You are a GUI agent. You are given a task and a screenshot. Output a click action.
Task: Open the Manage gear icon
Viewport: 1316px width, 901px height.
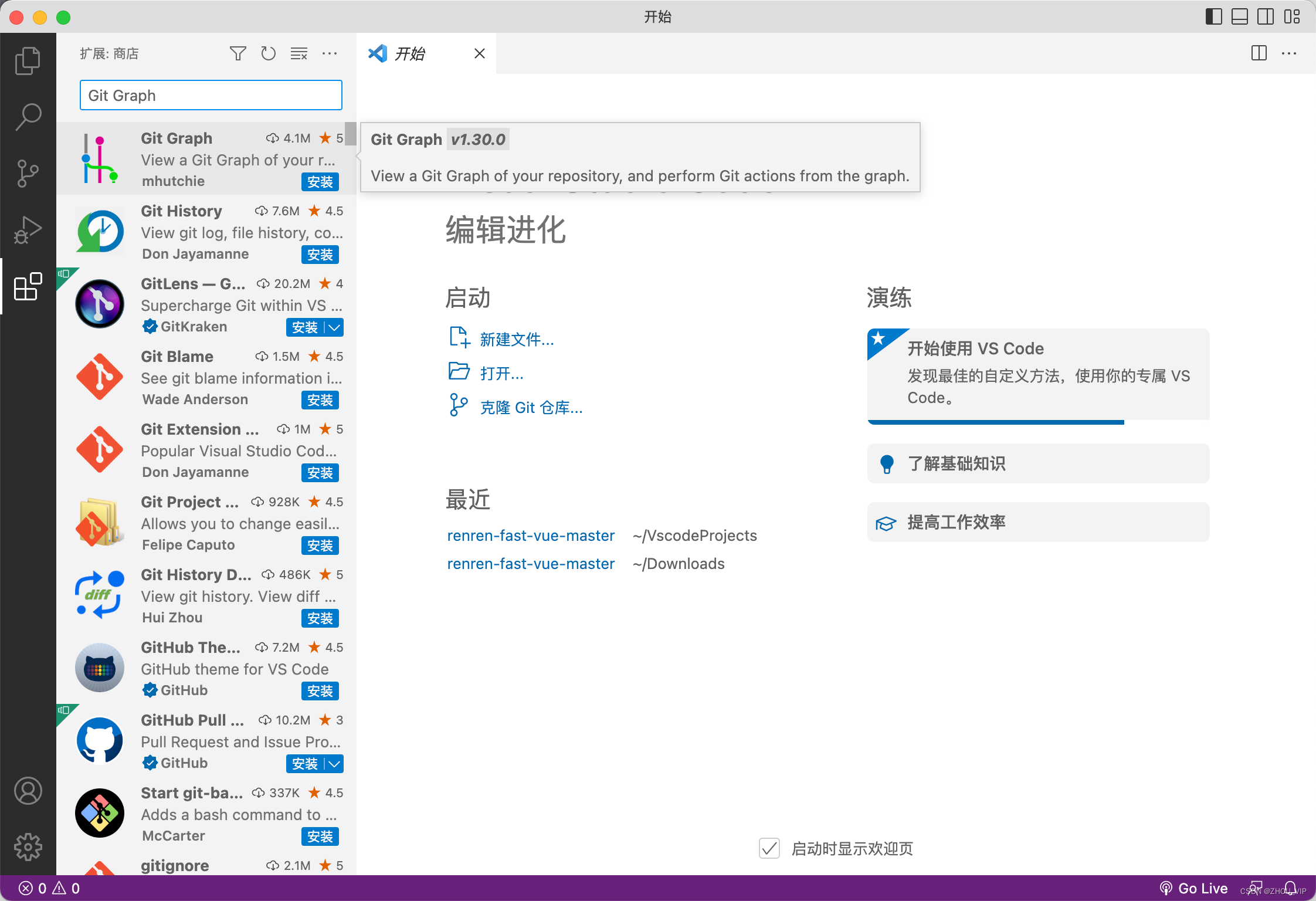(28, 846)
